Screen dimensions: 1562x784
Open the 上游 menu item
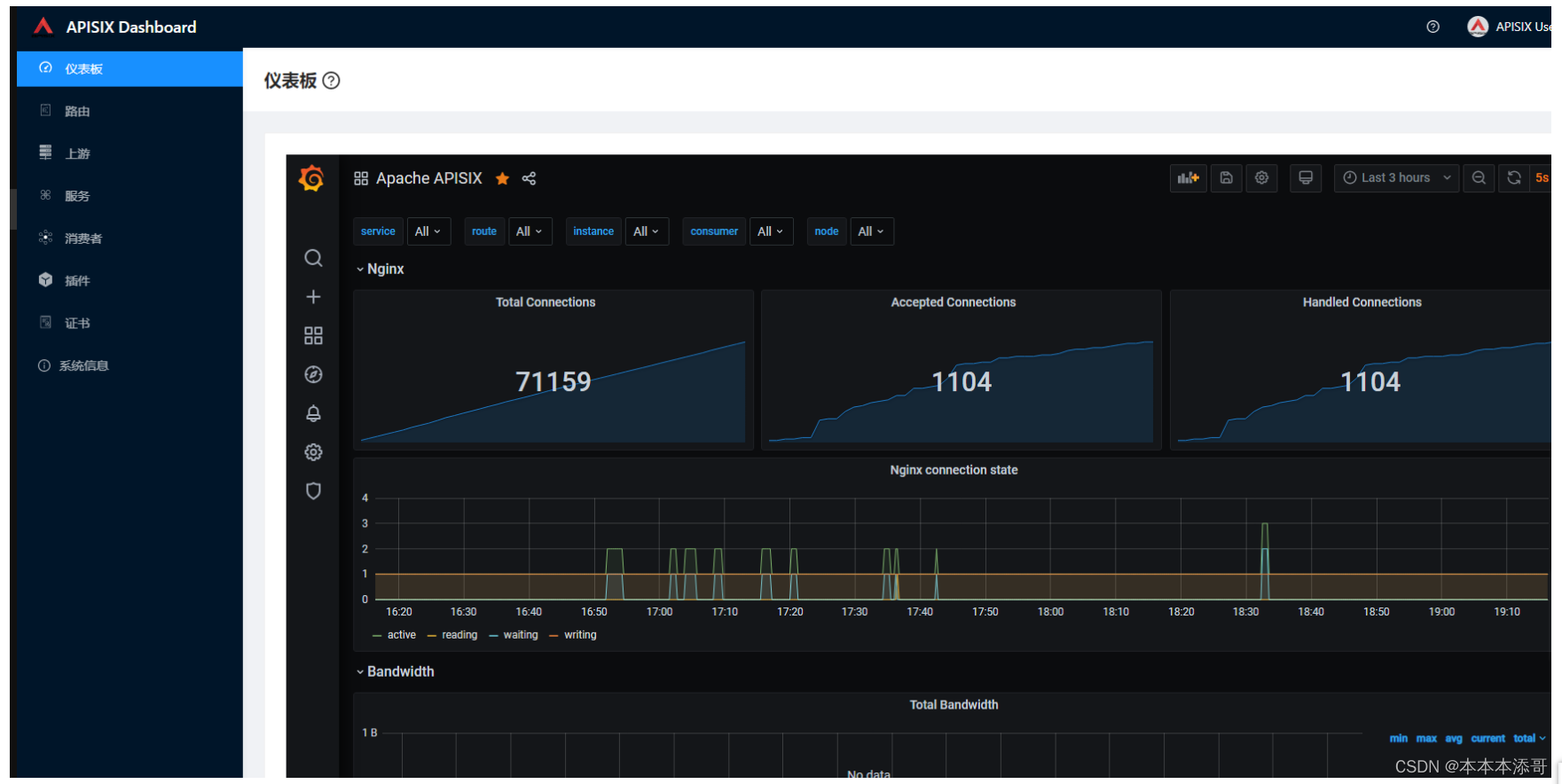point(130,153)
